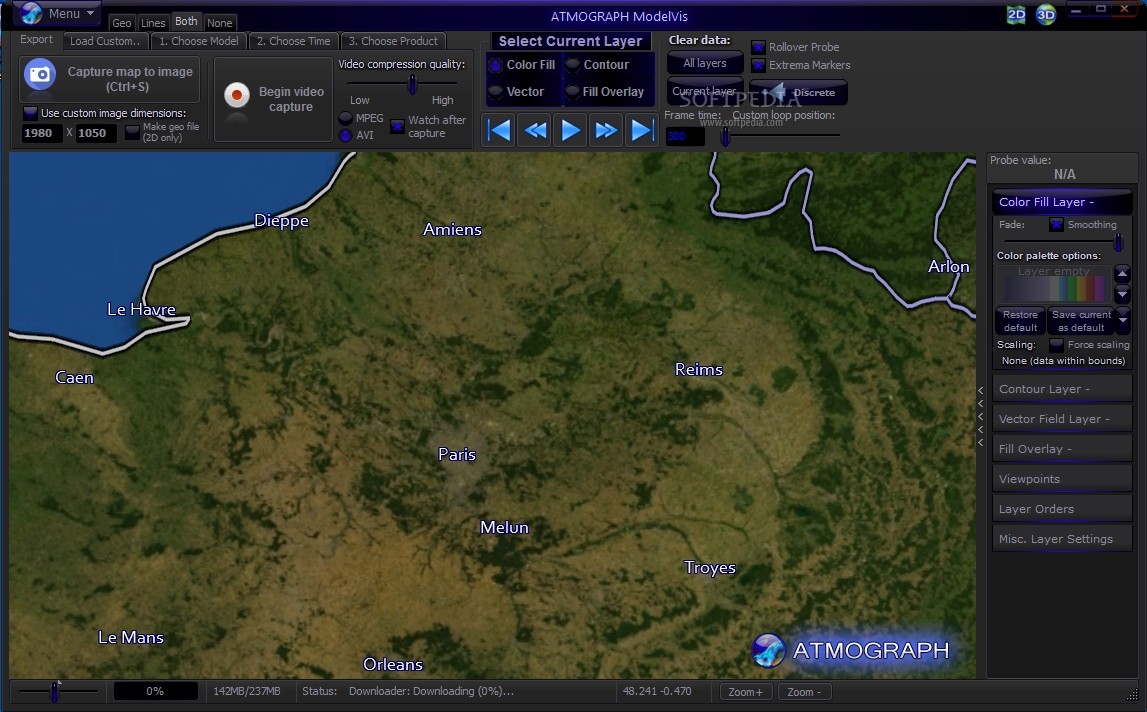Expand the Contour Layer section
The height and width of the screenshot is (712, 1147).
[1061, 389]
